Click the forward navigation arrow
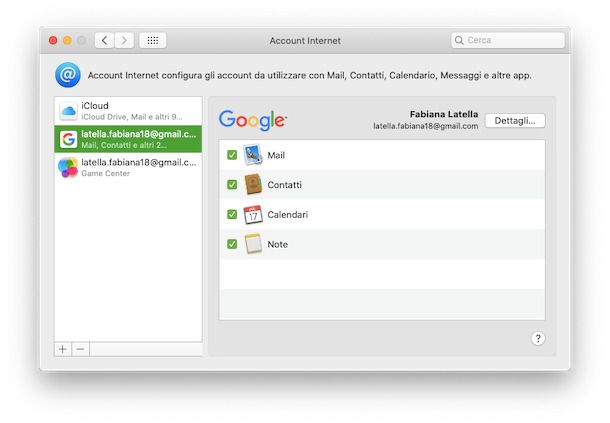The image size is (610, 423). click(124, 40)
